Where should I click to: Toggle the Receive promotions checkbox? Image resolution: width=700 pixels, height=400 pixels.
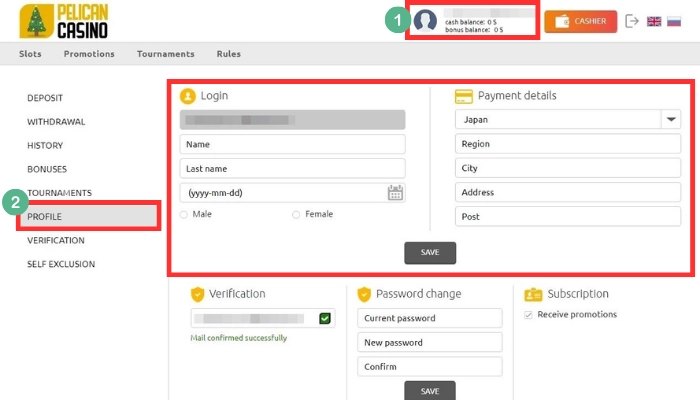tap(529, 315)
